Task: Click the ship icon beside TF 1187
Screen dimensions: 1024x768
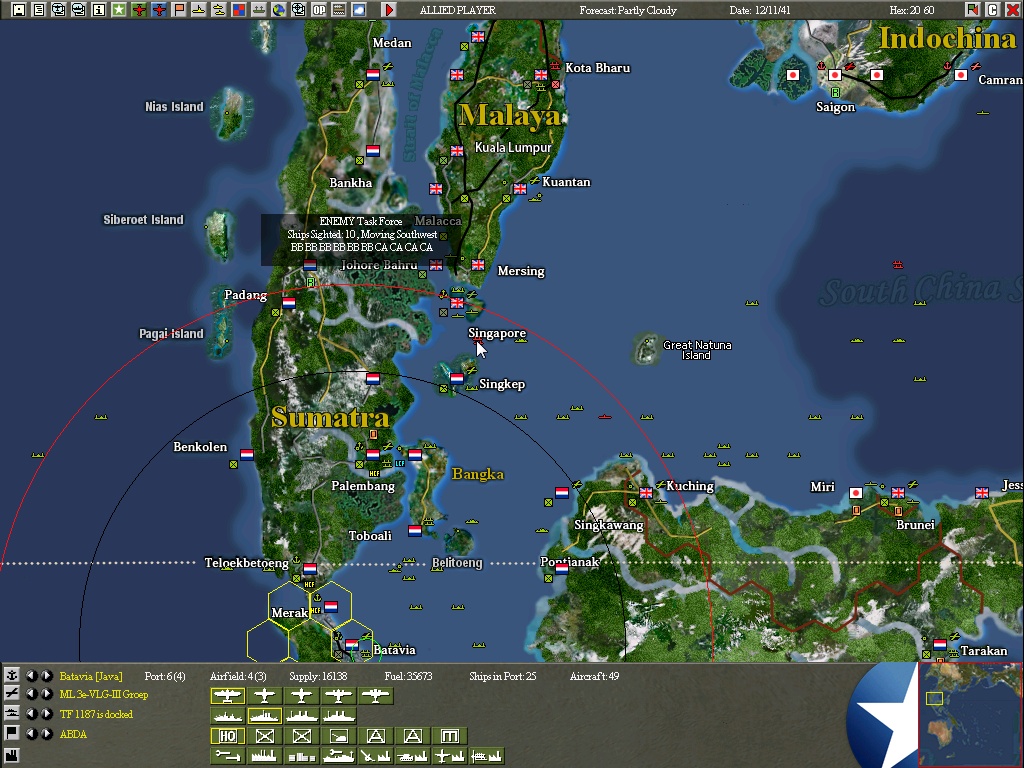Action: click(12, 713)
